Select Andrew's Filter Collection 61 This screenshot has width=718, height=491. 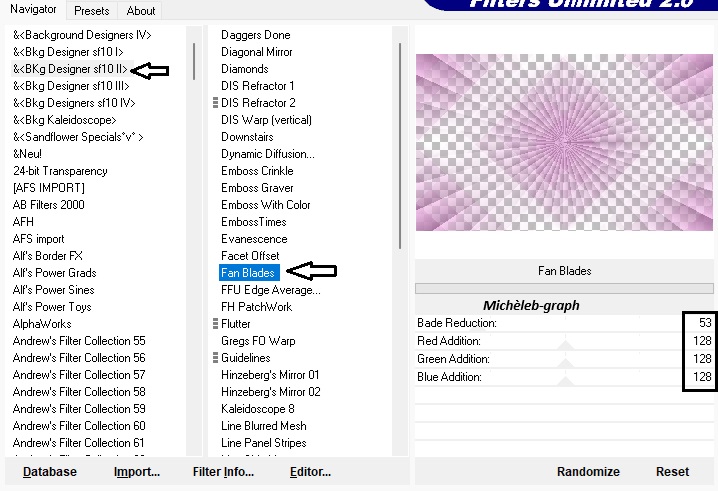click(78, 443)
